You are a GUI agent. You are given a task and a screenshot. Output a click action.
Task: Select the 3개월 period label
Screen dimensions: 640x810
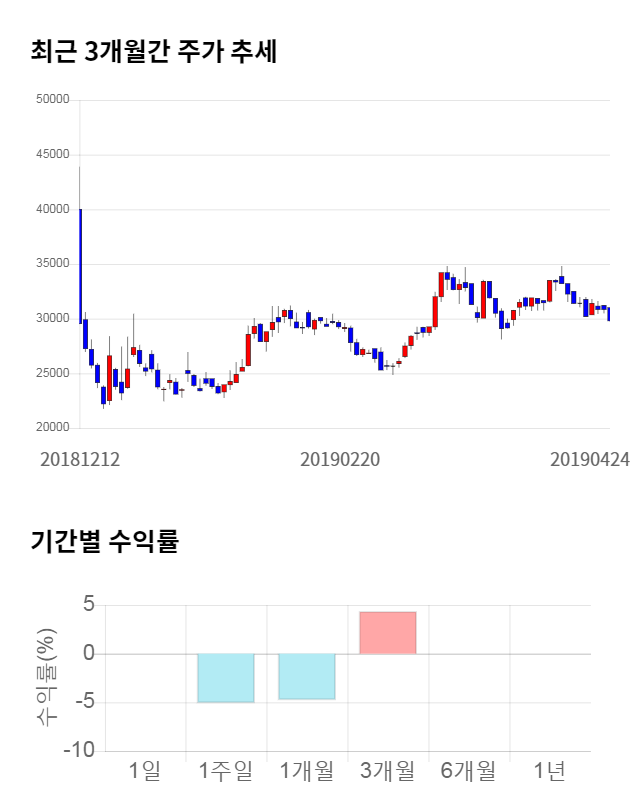click(387, 771)
